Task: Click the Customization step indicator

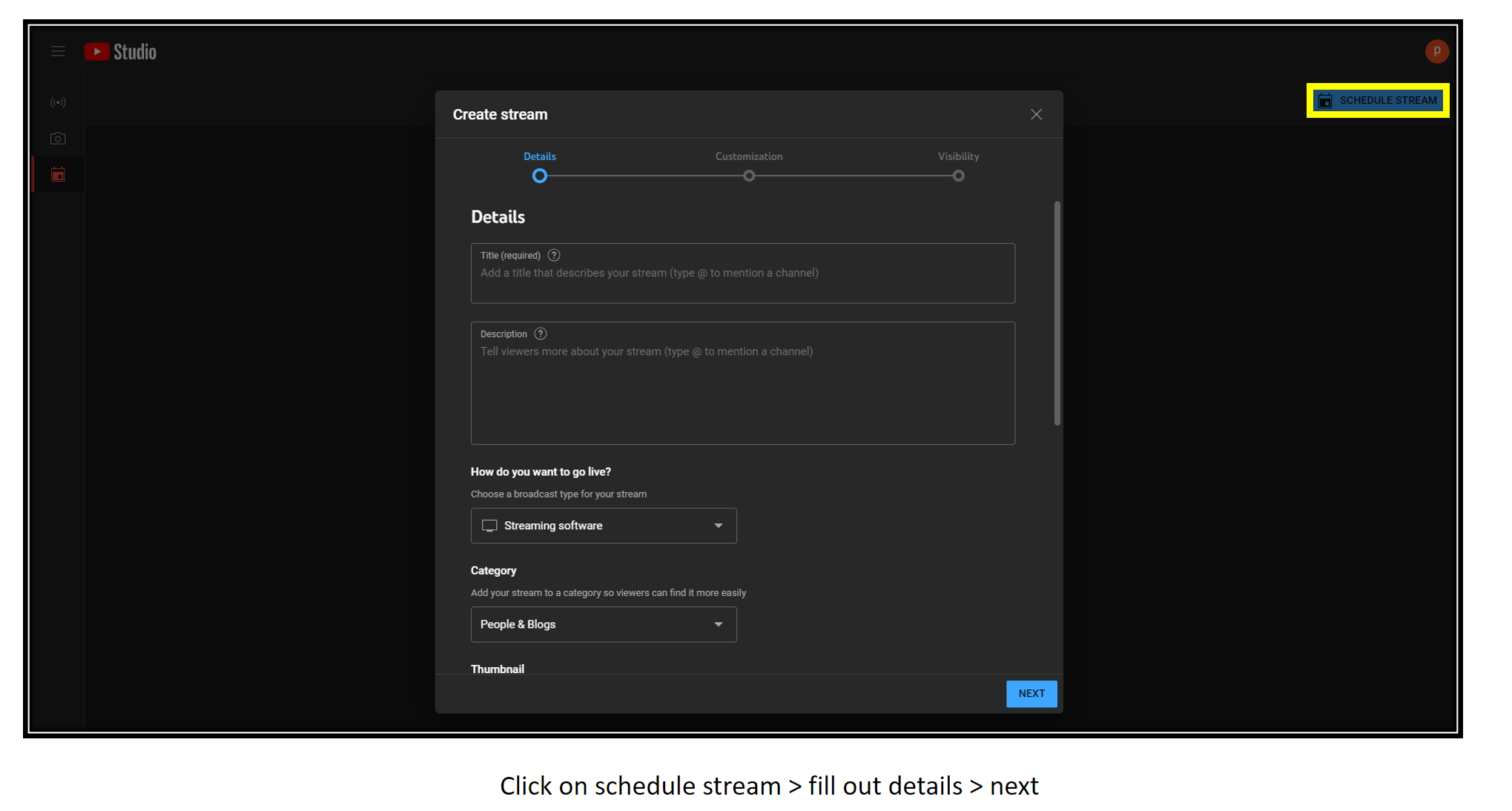Action: coord(749,176)
